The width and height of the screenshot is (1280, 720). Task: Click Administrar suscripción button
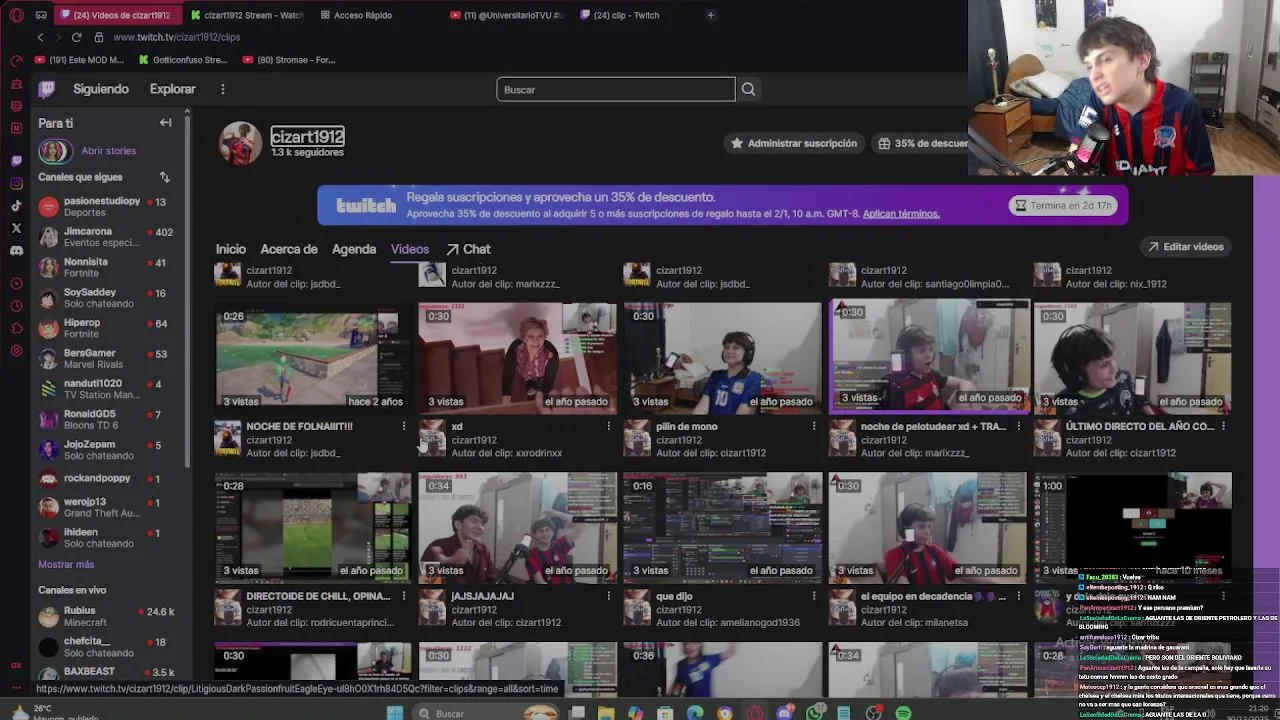pos(794,143)
